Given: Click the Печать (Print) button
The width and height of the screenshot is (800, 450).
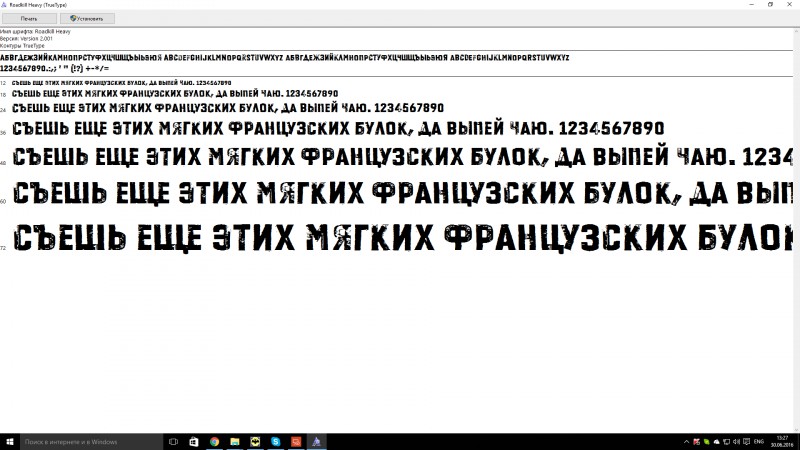Looking at the screenshot, I should (x=29, y=18).
